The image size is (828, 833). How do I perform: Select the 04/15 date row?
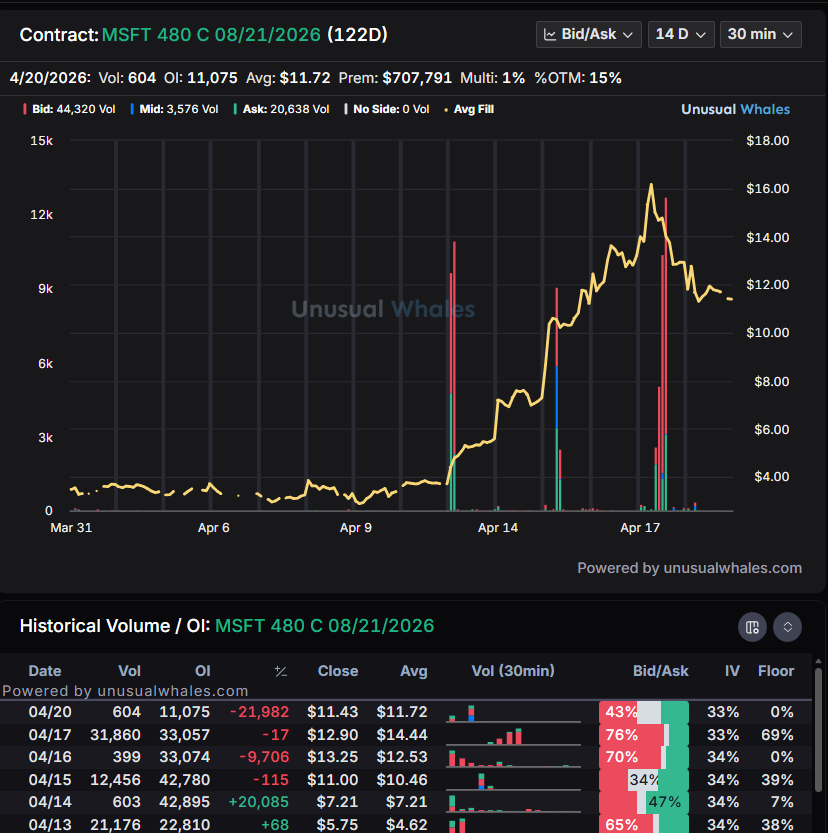pyautogui.click(x=406, y=780)
